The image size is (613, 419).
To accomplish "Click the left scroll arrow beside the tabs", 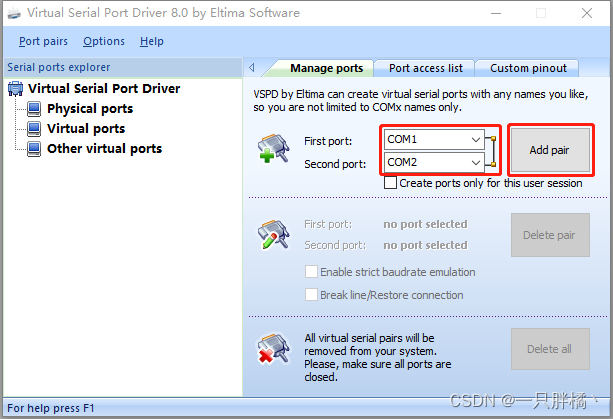I will 252,68.
